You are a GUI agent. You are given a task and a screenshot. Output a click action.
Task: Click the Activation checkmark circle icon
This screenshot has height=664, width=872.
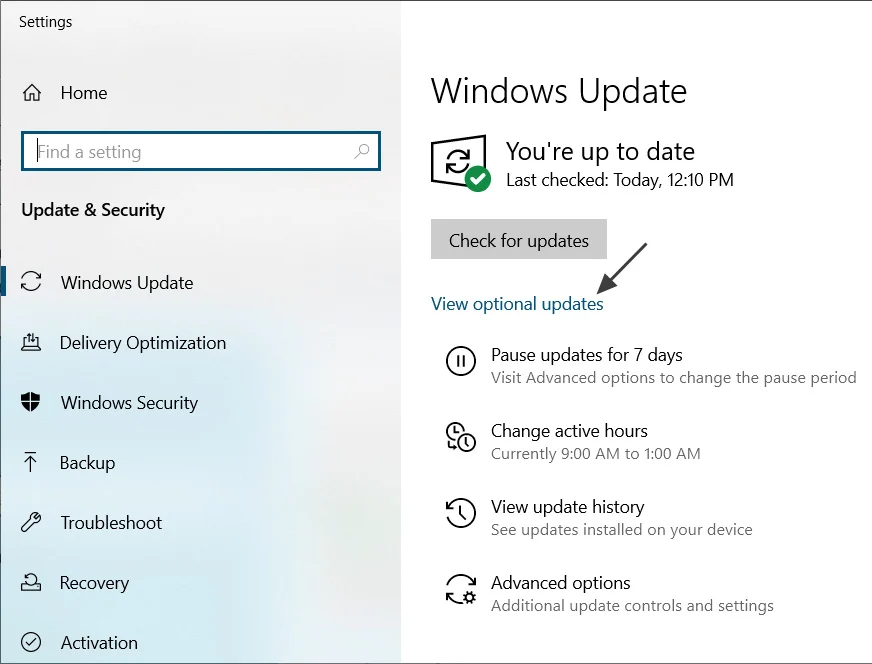click(31, 642)
